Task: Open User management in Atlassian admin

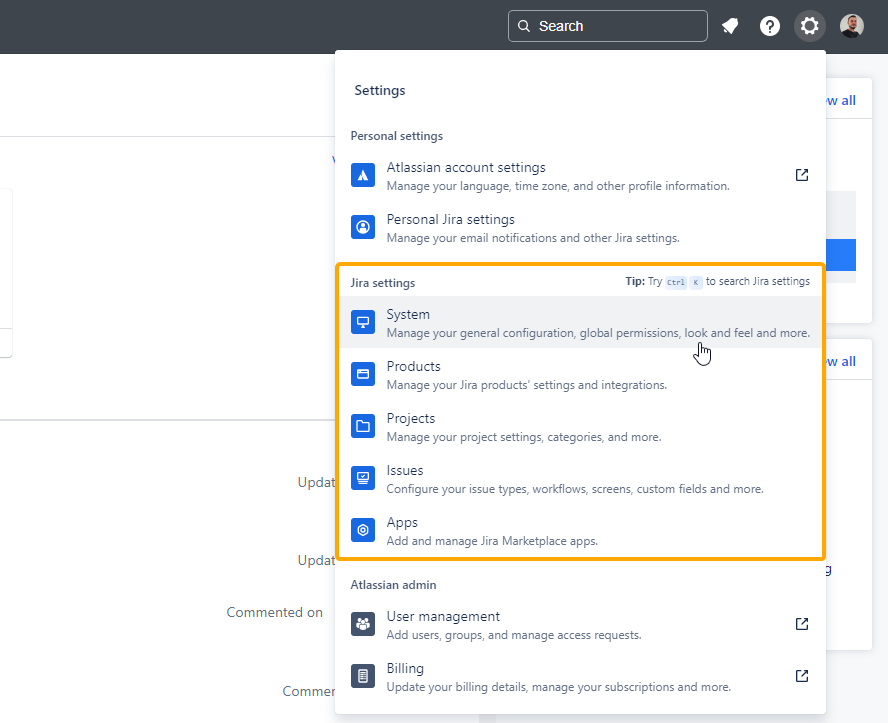Action: (x=580, y=625)
